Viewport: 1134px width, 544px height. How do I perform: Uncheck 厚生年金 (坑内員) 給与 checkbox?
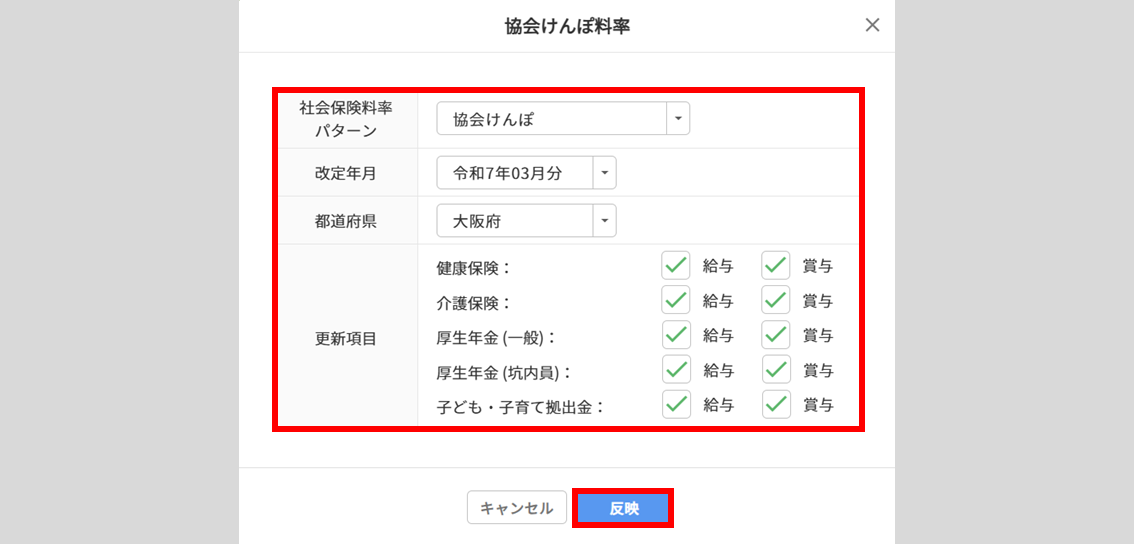pos(676,369)
